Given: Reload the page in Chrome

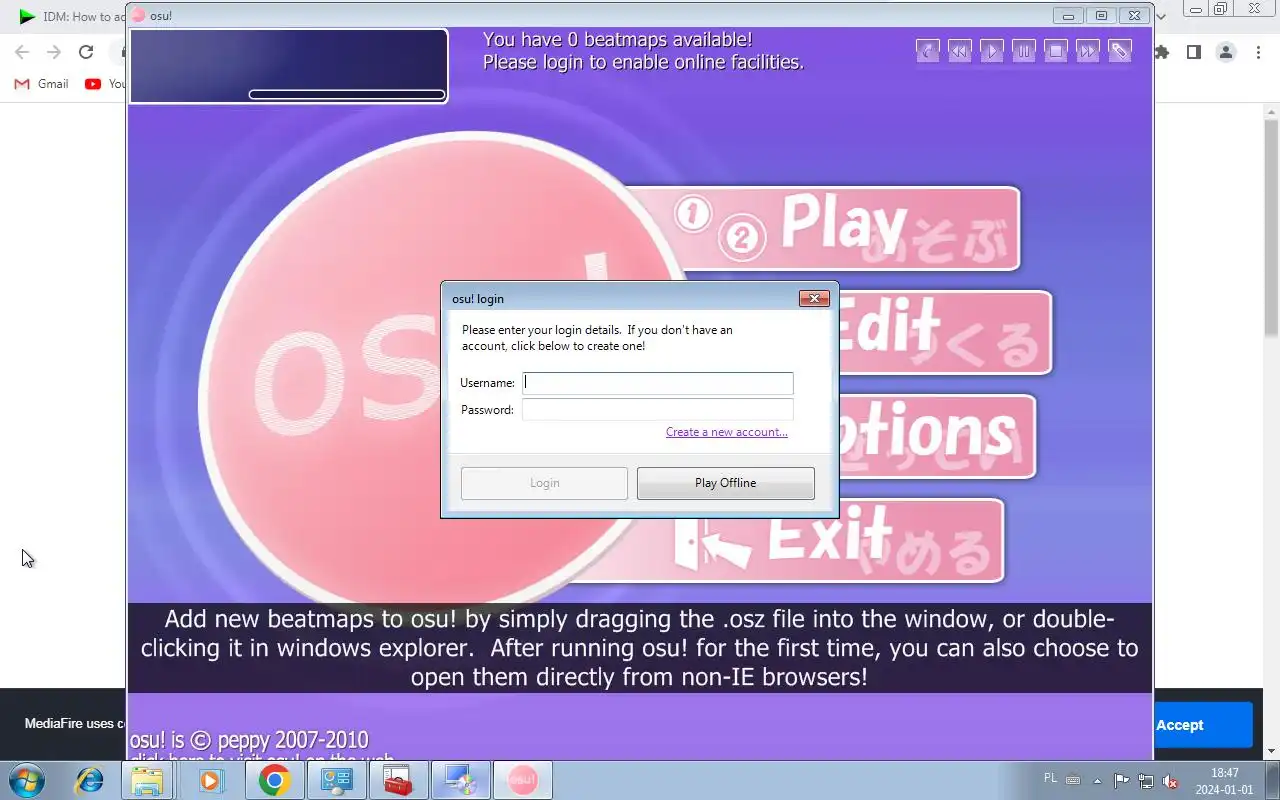Looking at the screenshot, I should tap(86, 52).
